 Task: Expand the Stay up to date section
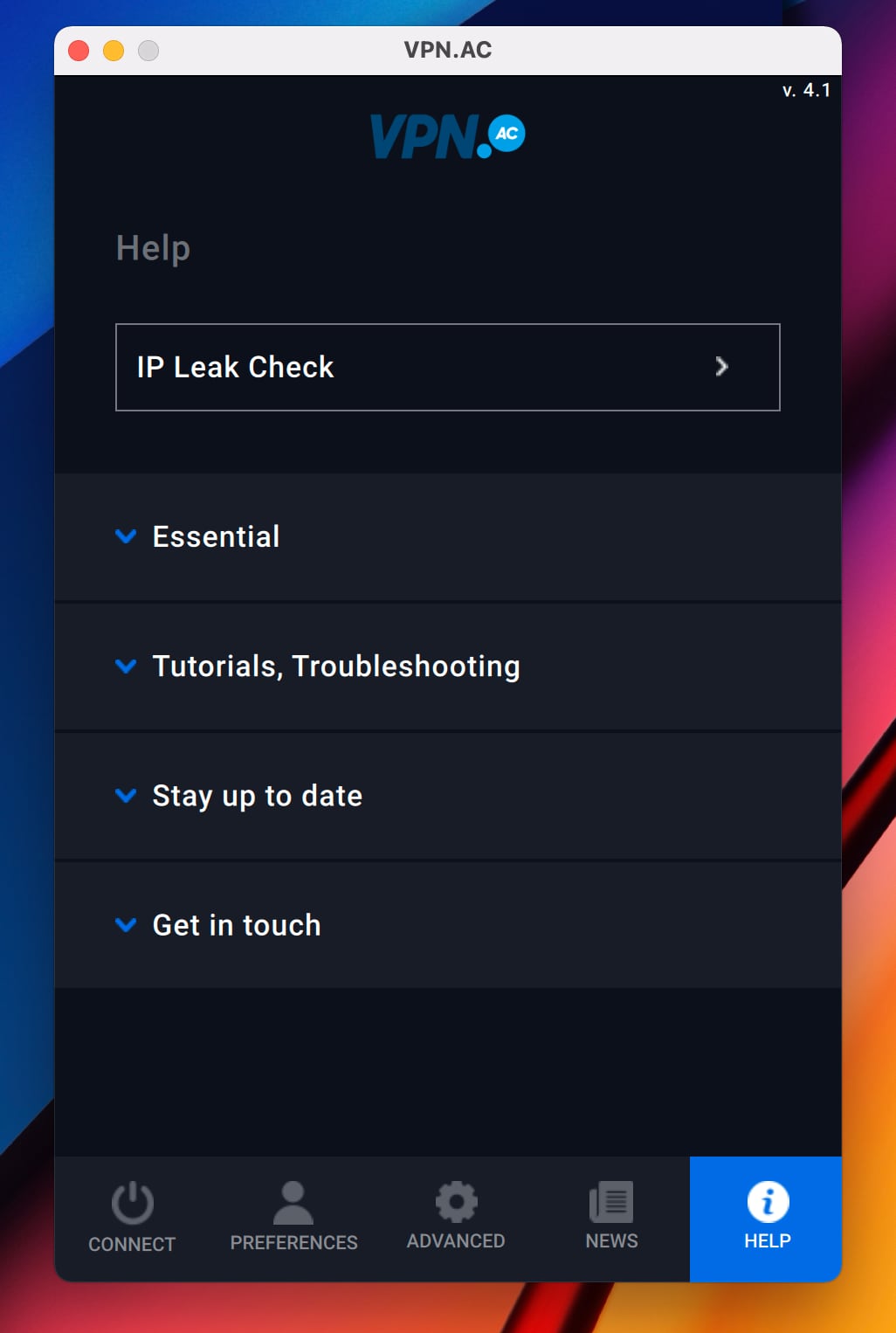click(x=257, y=796)
